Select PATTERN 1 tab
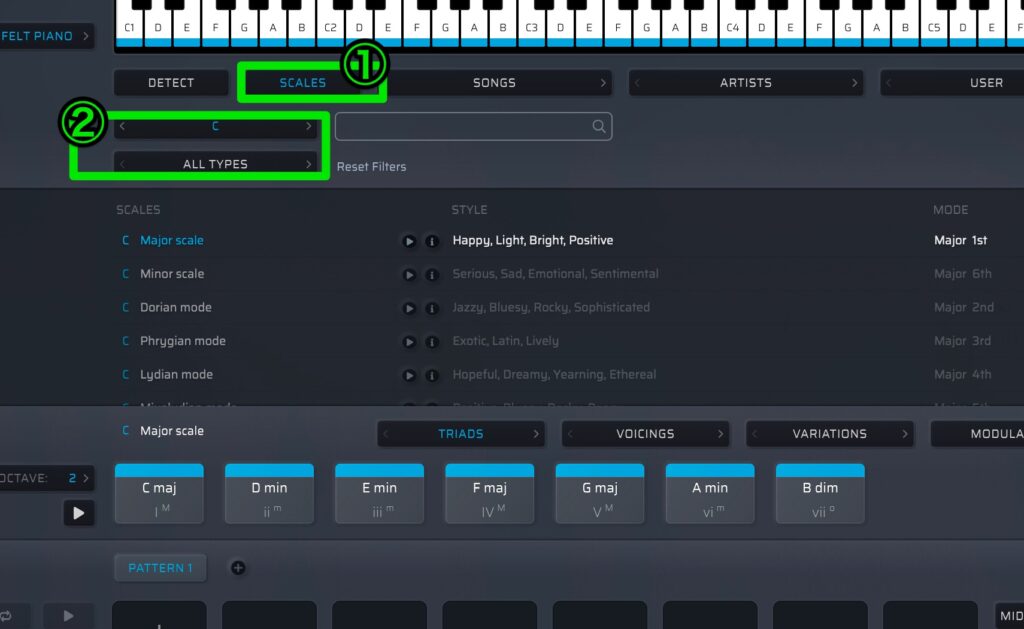 (160, 568)
